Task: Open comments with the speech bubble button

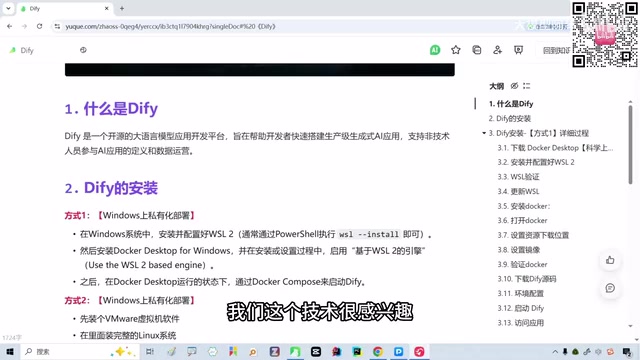Action: coord(610,288)
